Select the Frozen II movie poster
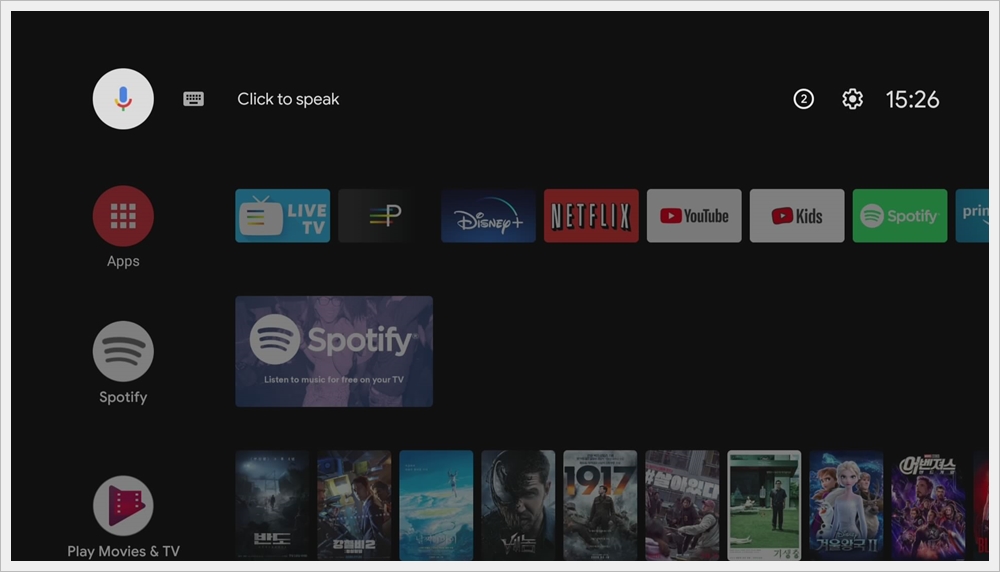Viewport: 1000px width, 572px height. coord(846,506)
